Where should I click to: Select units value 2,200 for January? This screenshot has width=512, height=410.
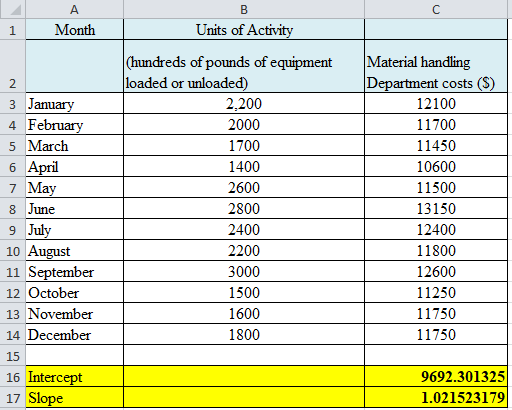pyautogui.click(x=244, y=104)
